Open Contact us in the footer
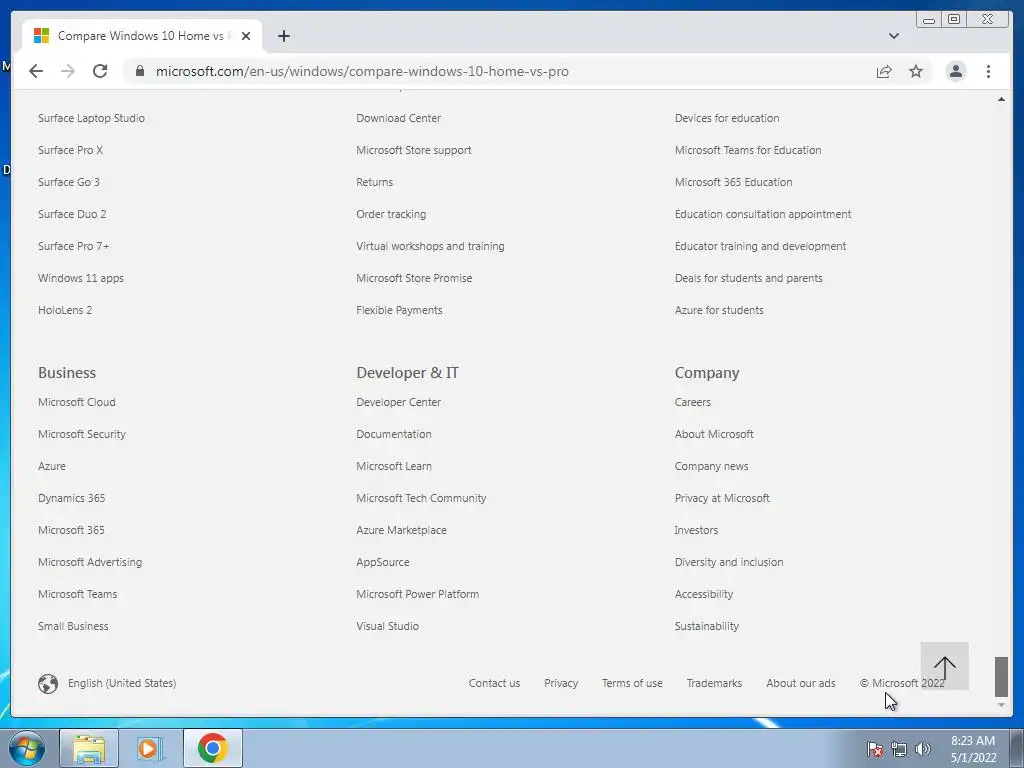Viewport: 1024px width, 768px height. tap(494, 683)
